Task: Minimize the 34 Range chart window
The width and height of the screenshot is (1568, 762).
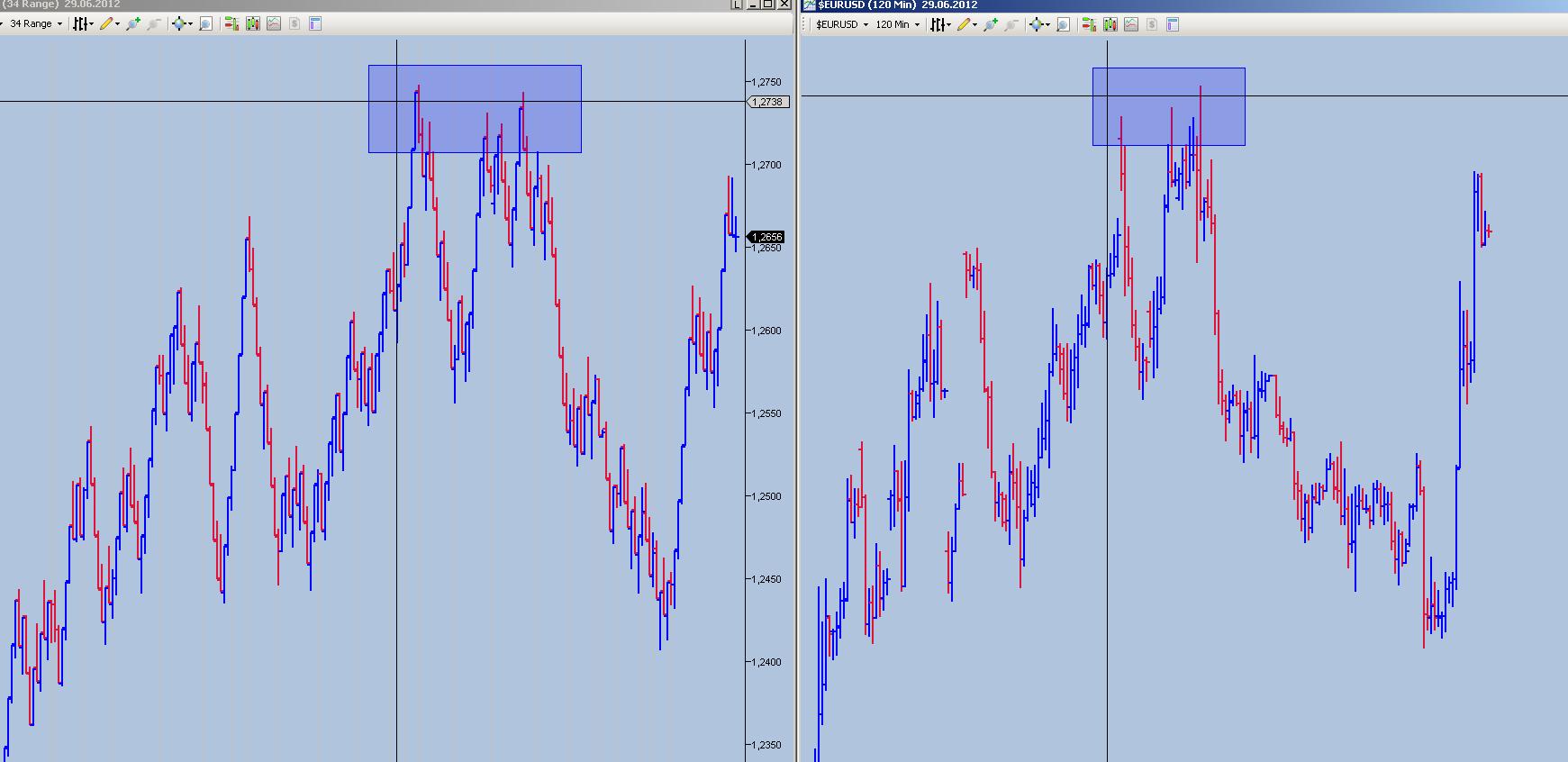Action: 754,5
